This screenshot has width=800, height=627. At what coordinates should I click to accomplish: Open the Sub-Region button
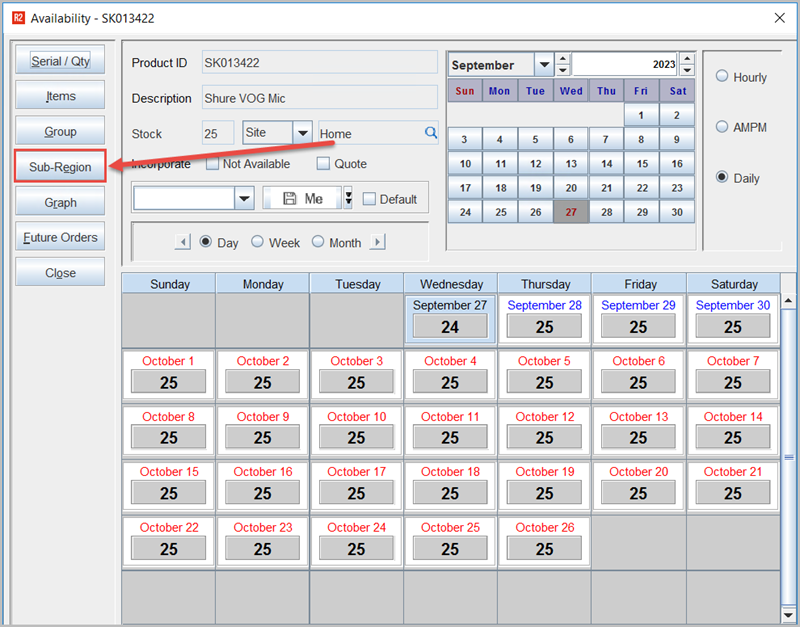tap(60, 167)
